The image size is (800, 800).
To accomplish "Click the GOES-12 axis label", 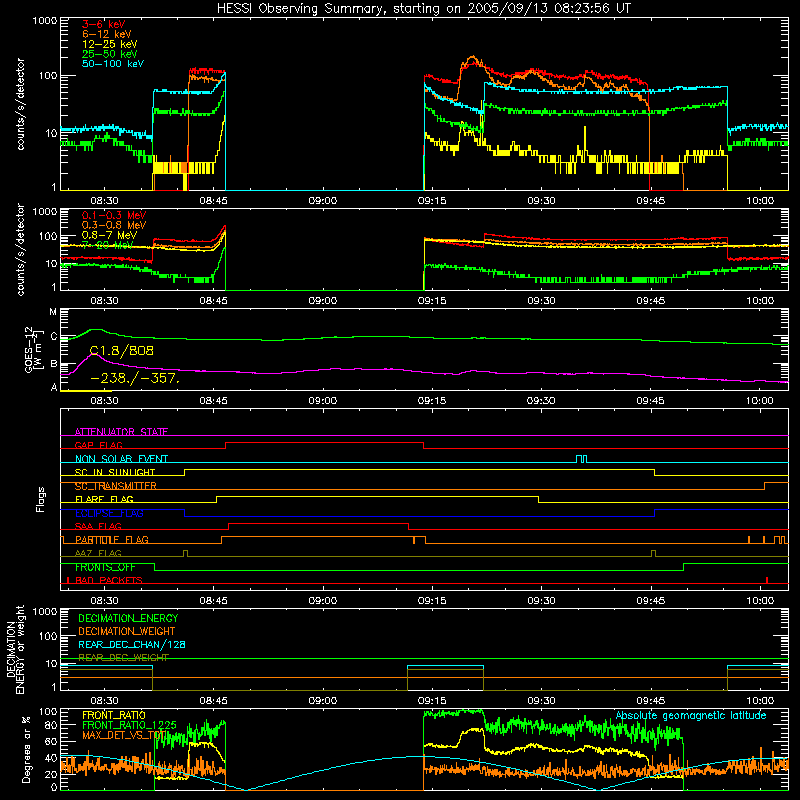I will 29,349.
